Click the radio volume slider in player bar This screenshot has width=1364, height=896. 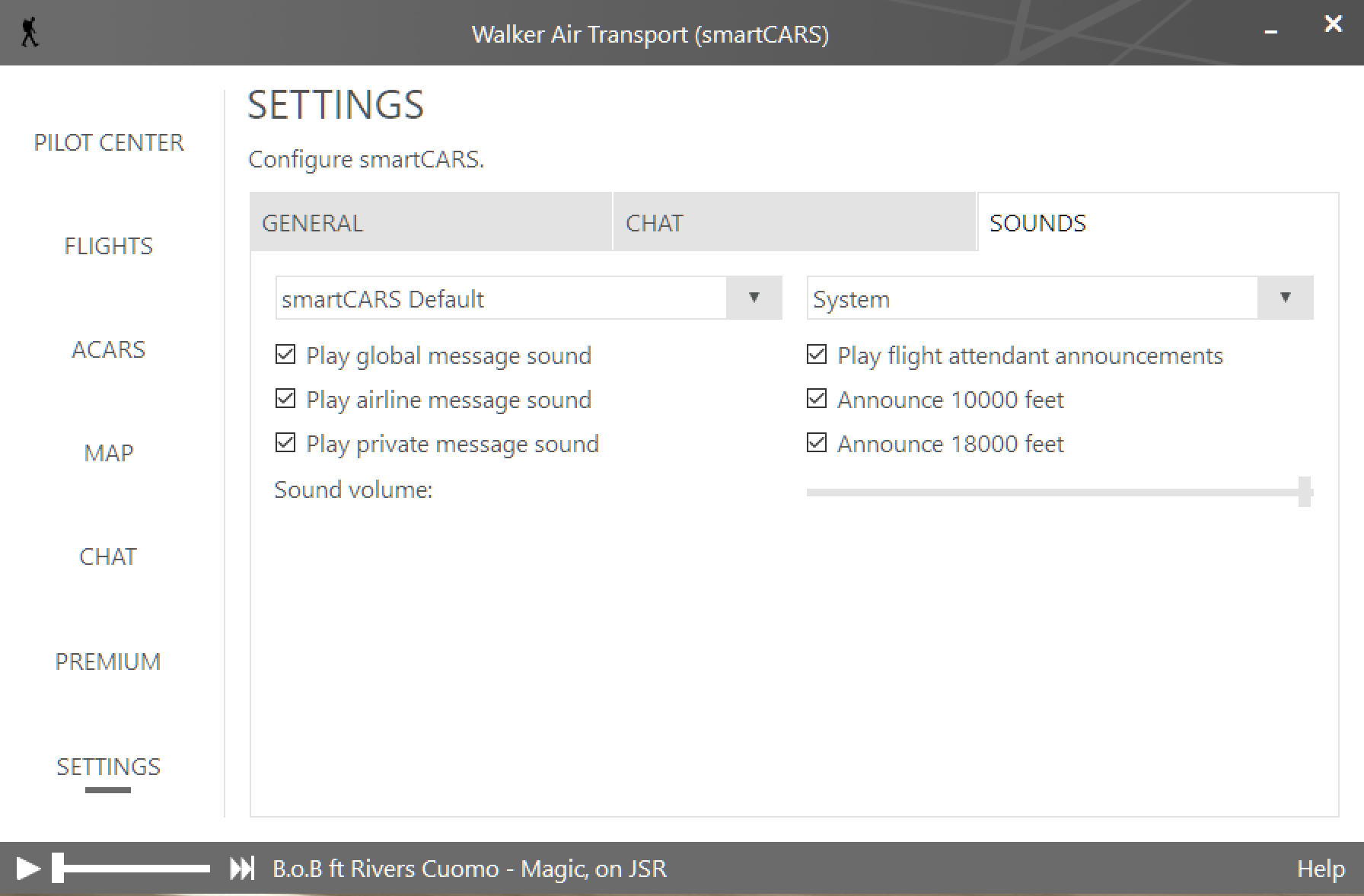coord(131,869)
